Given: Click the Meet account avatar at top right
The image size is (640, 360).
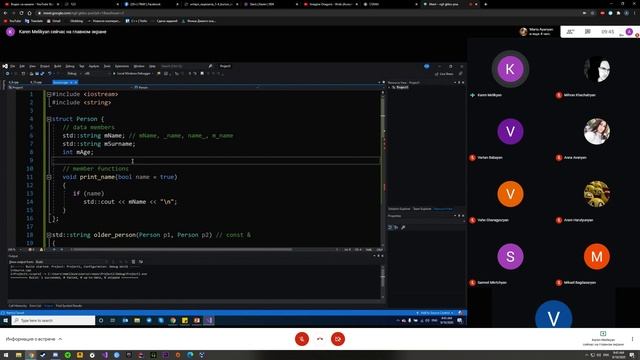Looking at the screenshot, I should (x=629, y=31).
